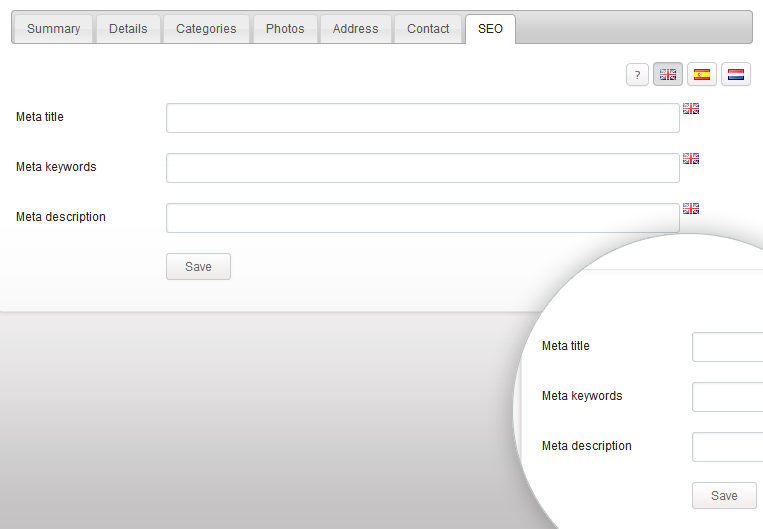This screenshot has height=529, width=763.
Task: Click Meta keywords field in magnified view
Action: tap(727, 397)
